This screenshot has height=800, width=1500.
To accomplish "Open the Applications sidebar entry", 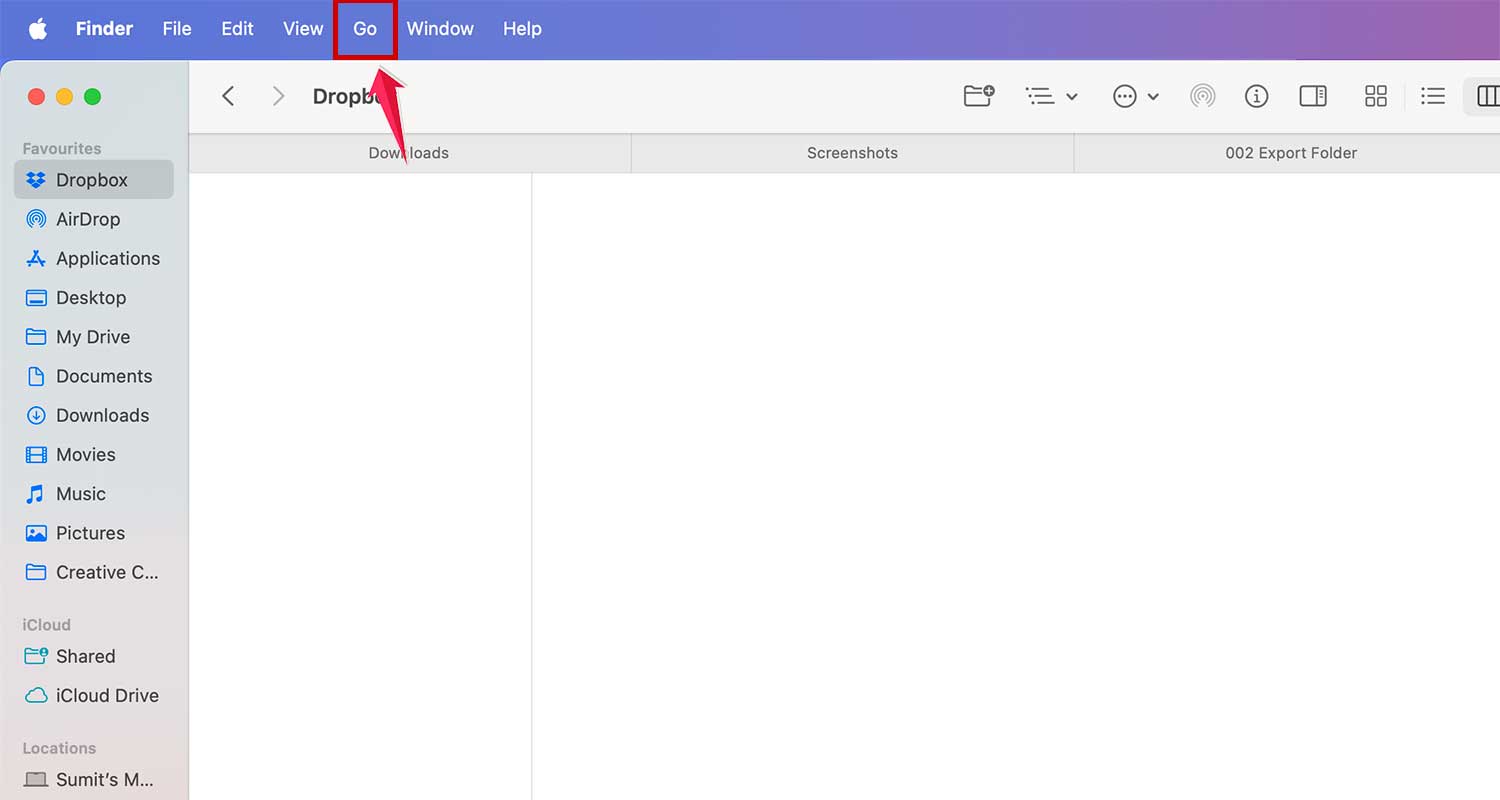I will (108, 258).
